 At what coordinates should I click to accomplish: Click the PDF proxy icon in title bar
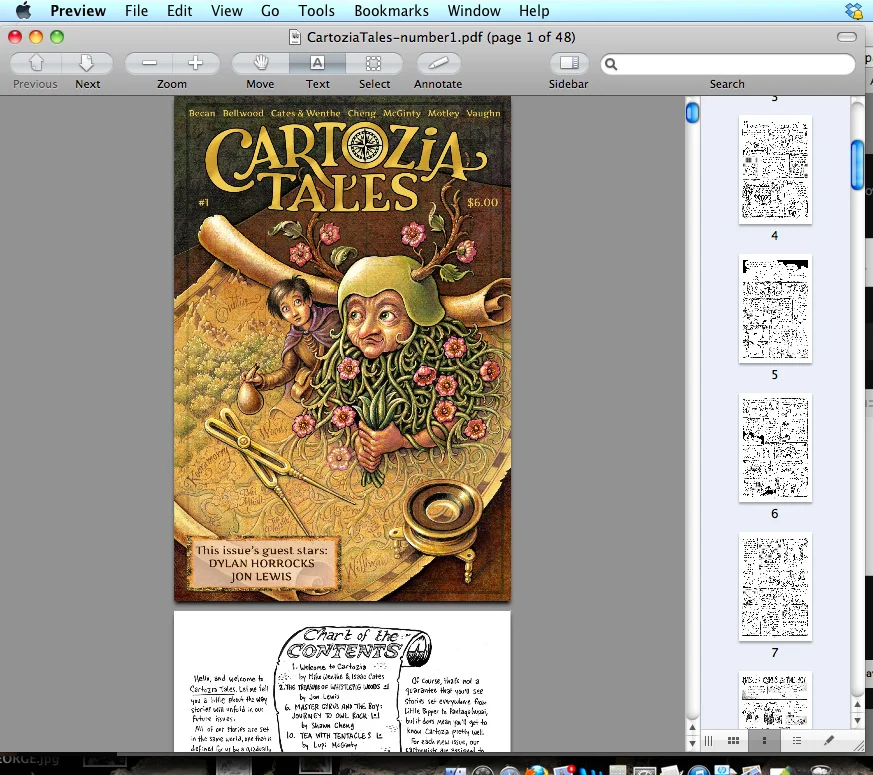pos(295,37)
